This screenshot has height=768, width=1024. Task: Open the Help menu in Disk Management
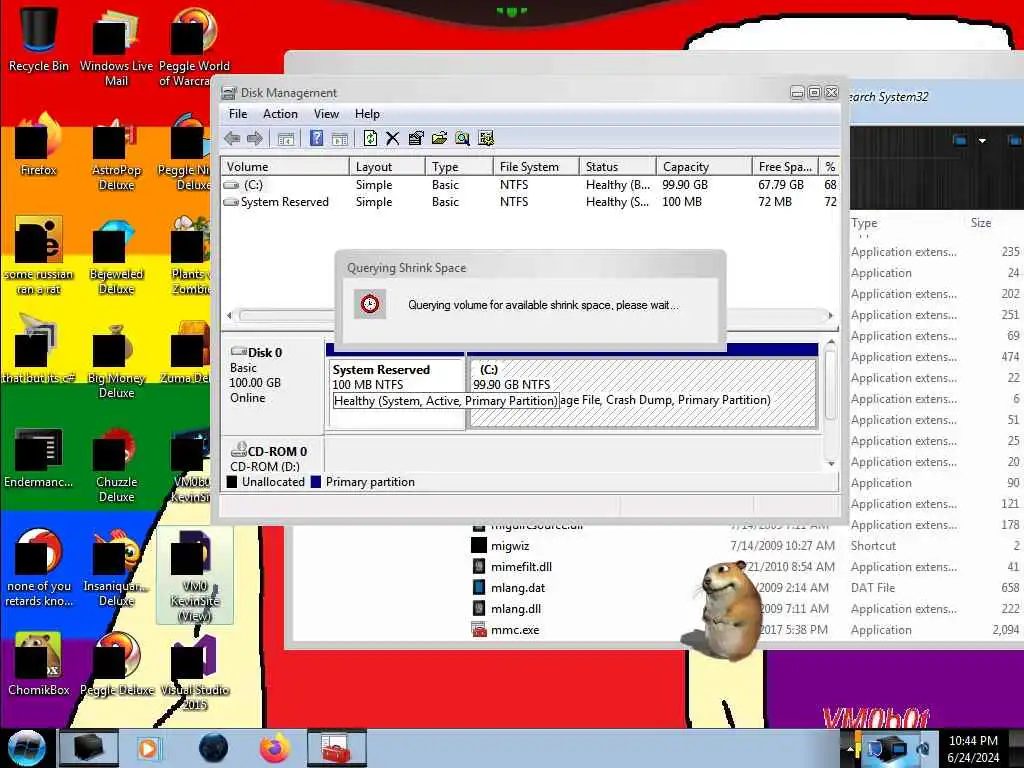(x=367, y=114)
